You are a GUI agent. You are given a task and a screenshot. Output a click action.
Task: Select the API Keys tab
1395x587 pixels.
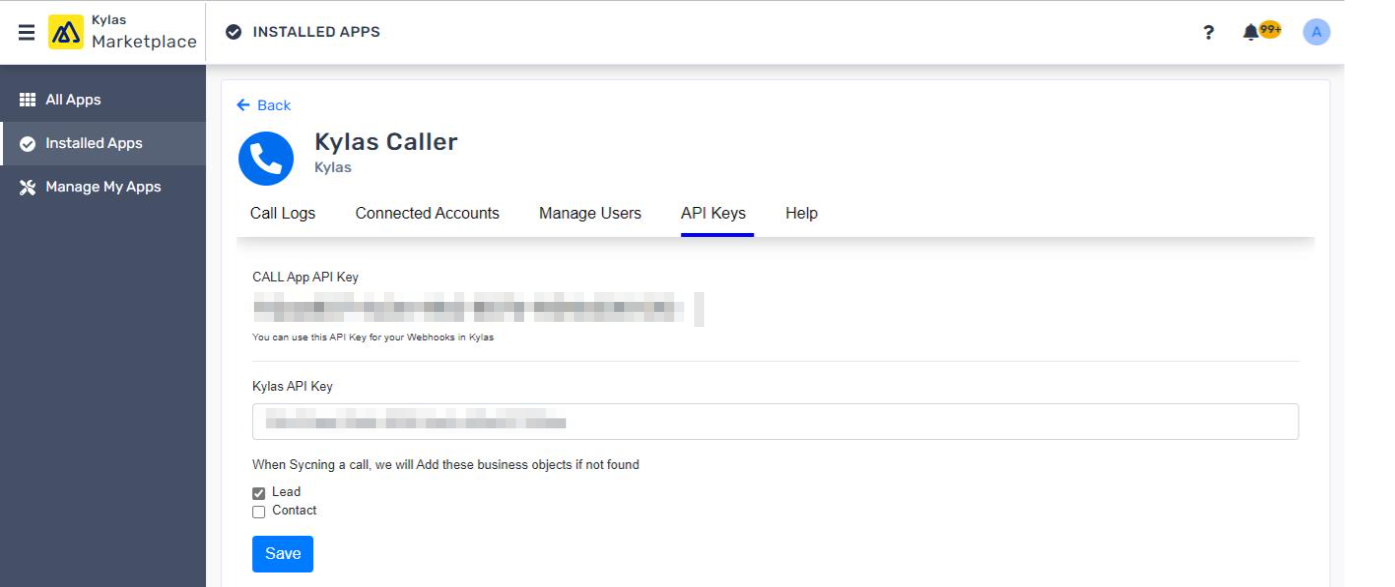click(x=713, y=213)
